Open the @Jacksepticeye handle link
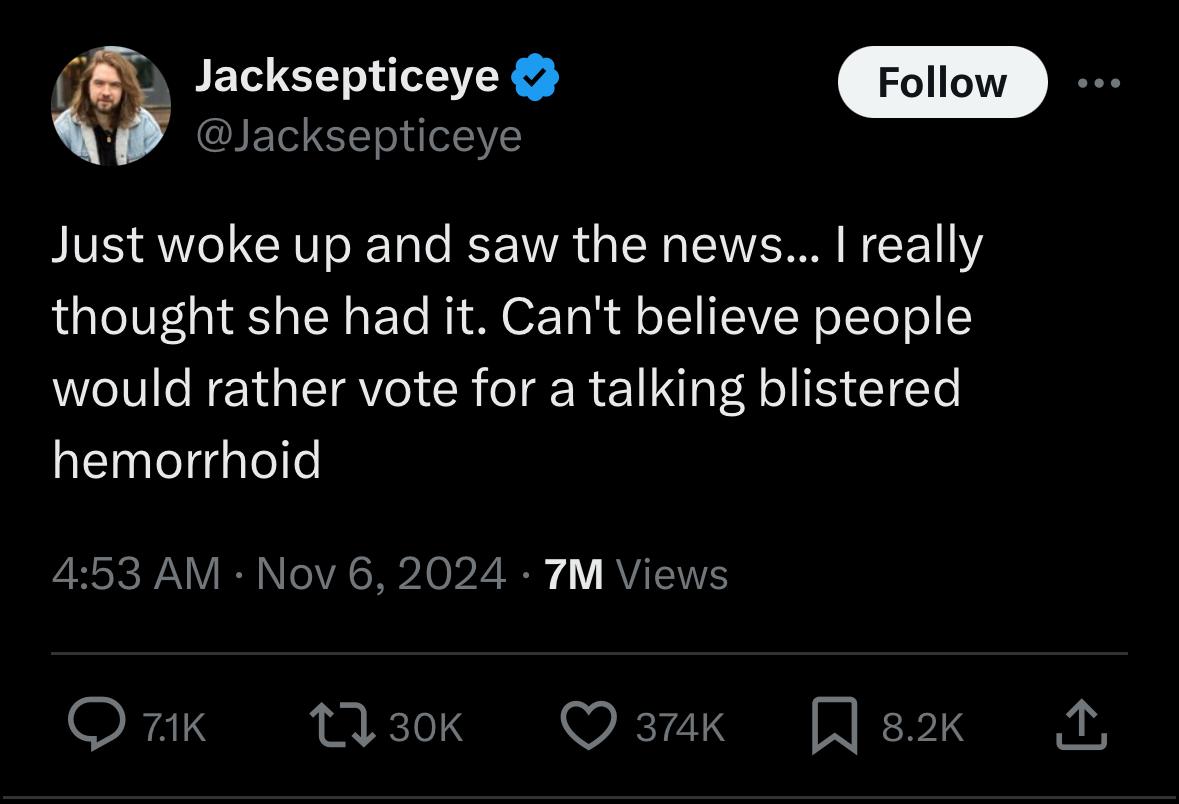Image resolution: width=1179 pixels, height=804 pixels. pos(358,135)
